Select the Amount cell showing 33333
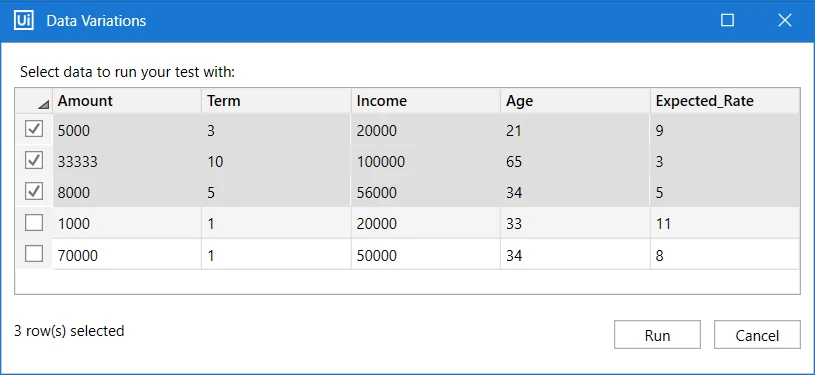 pos(127,161)
